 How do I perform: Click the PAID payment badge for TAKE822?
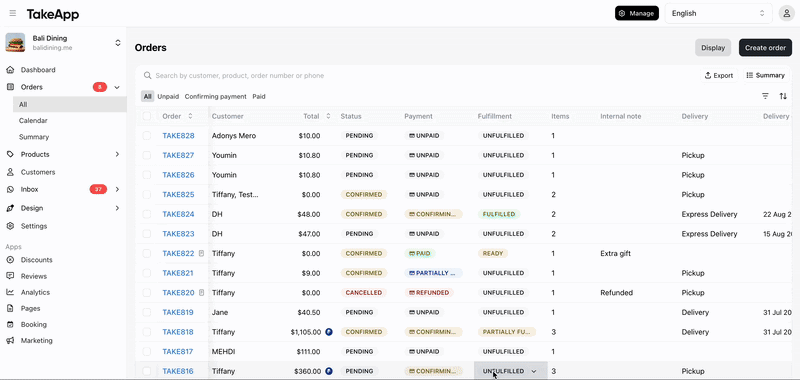click(420, 254)
